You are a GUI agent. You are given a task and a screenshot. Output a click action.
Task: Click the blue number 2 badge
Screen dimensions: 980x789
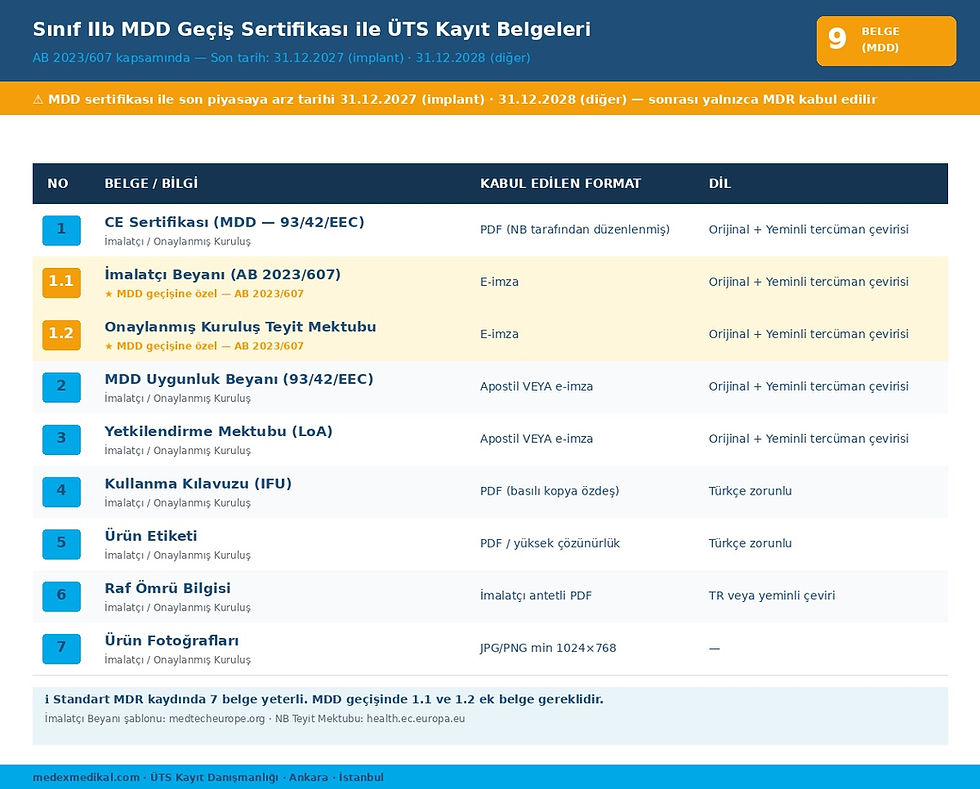(61, 387)
